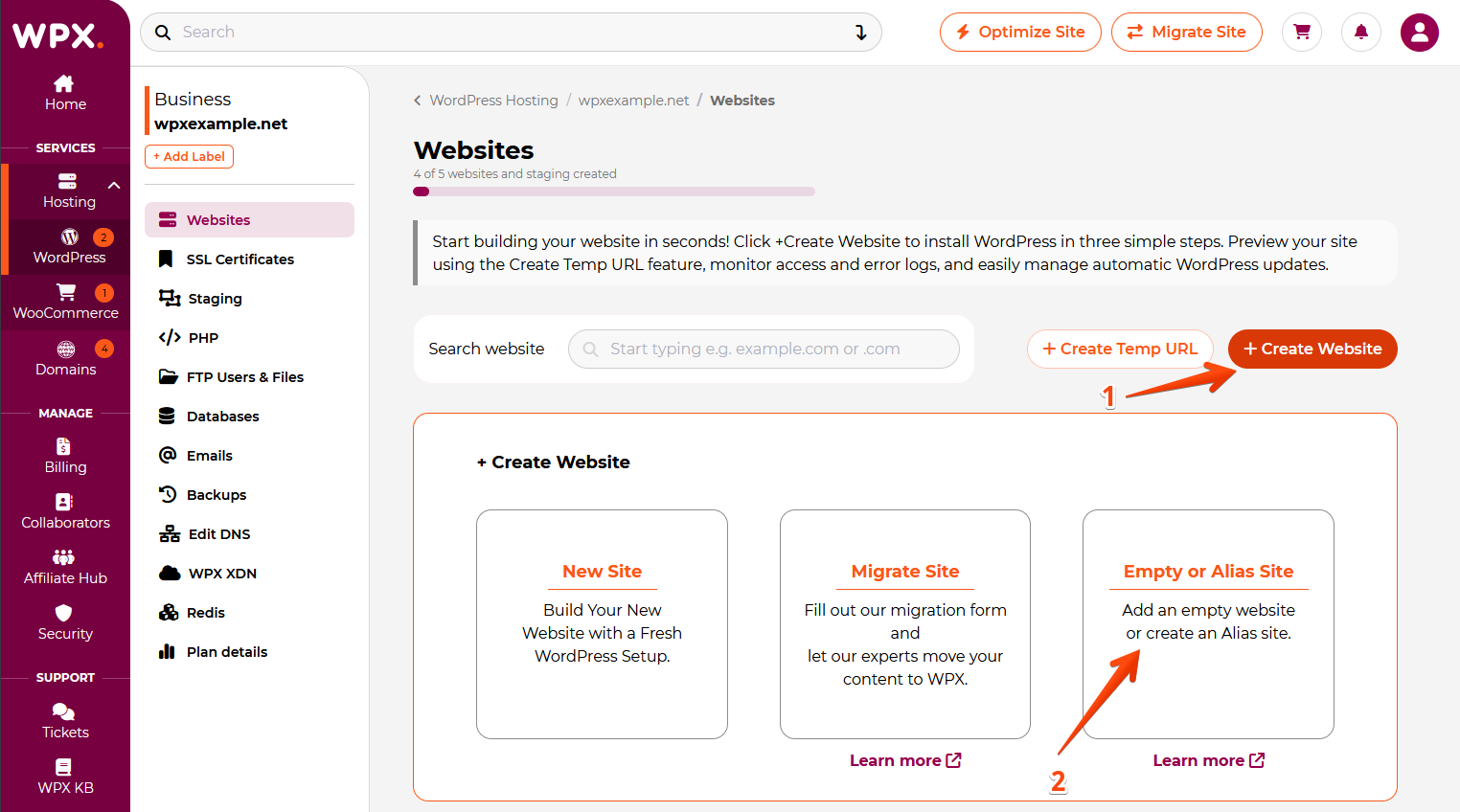Open Staging menu item
This screenshot has height=812, width=1460.
pyautogui.click(x=249, y=298)
